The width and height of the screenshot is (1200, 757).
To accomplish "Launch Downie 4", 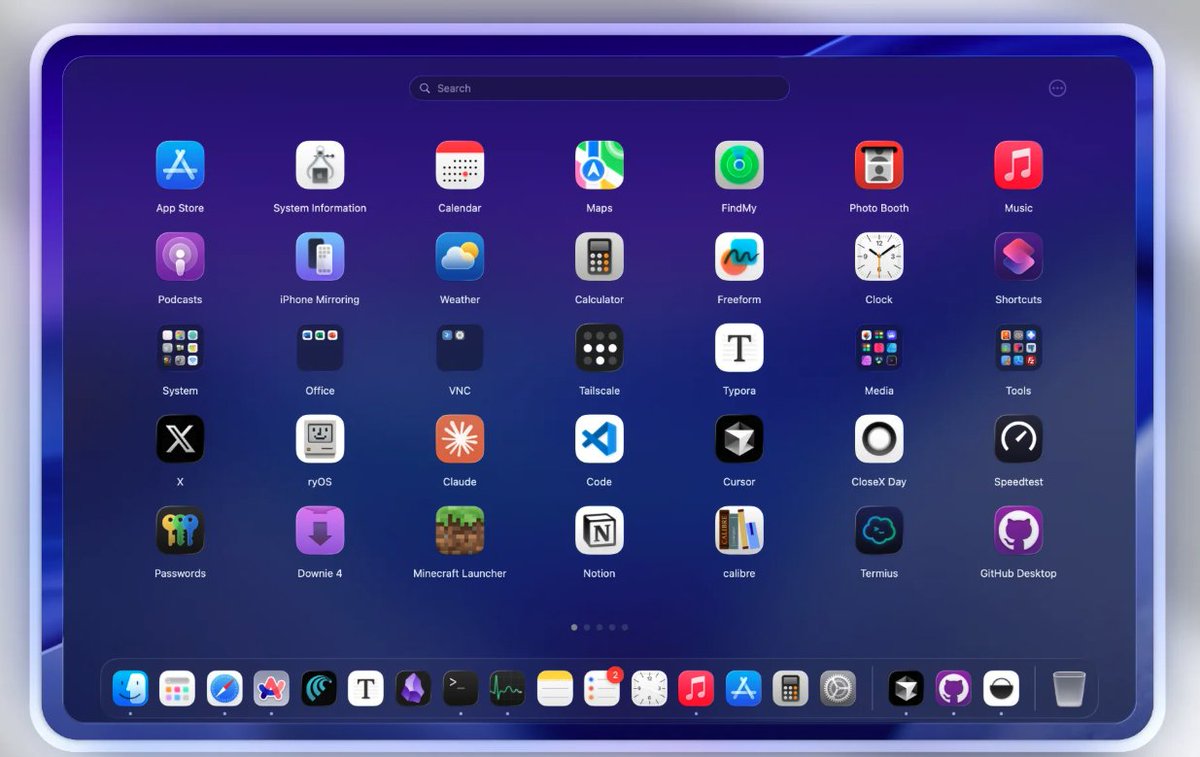I will tap(320, 531).
